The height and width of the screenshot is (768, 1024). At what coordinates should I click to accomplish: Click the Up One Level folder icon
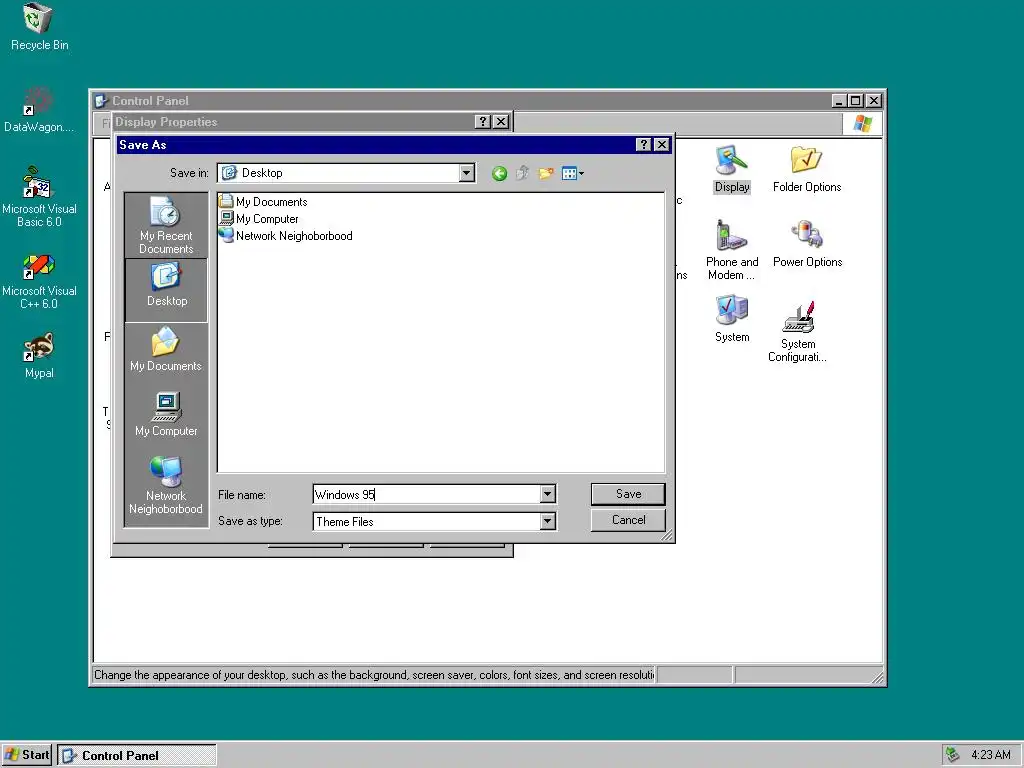point(522,173)
